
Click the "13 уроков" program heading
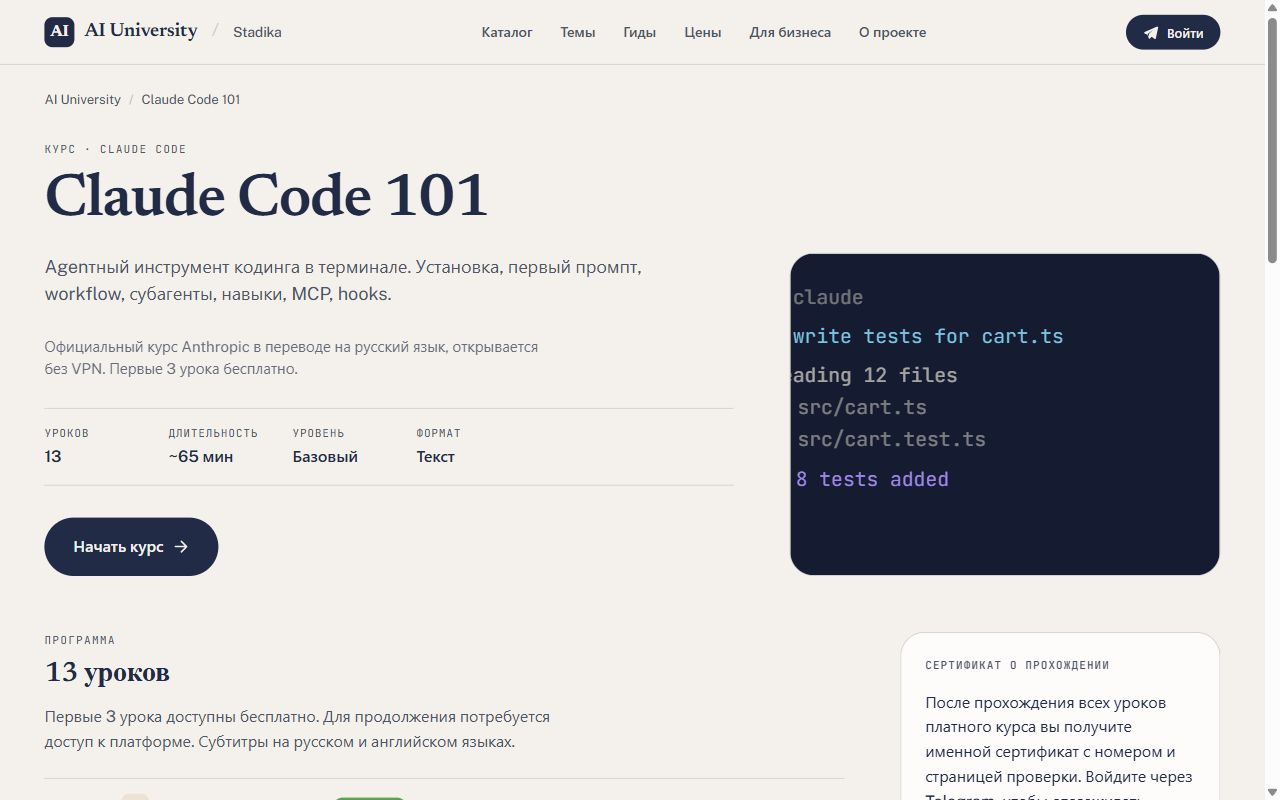[x=108, y=672]
